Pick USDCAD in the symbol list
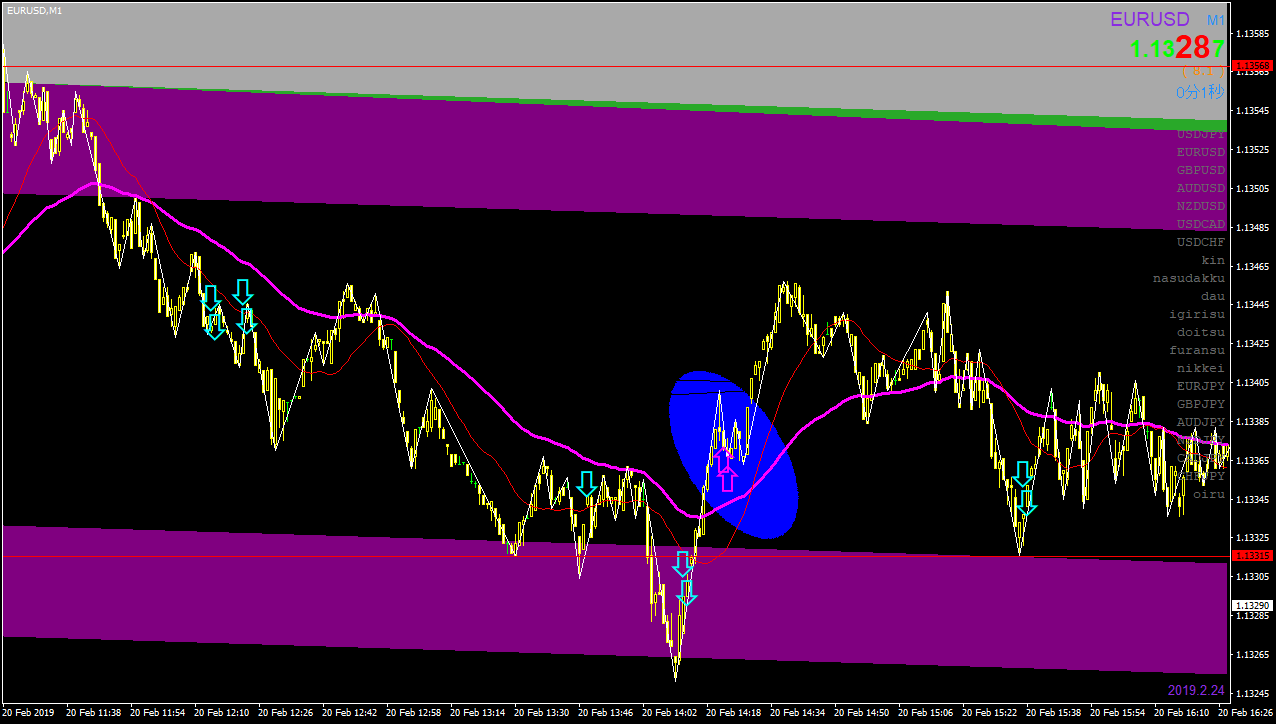The height and width of the screenshot is (724, 1276). [1200, 224]
